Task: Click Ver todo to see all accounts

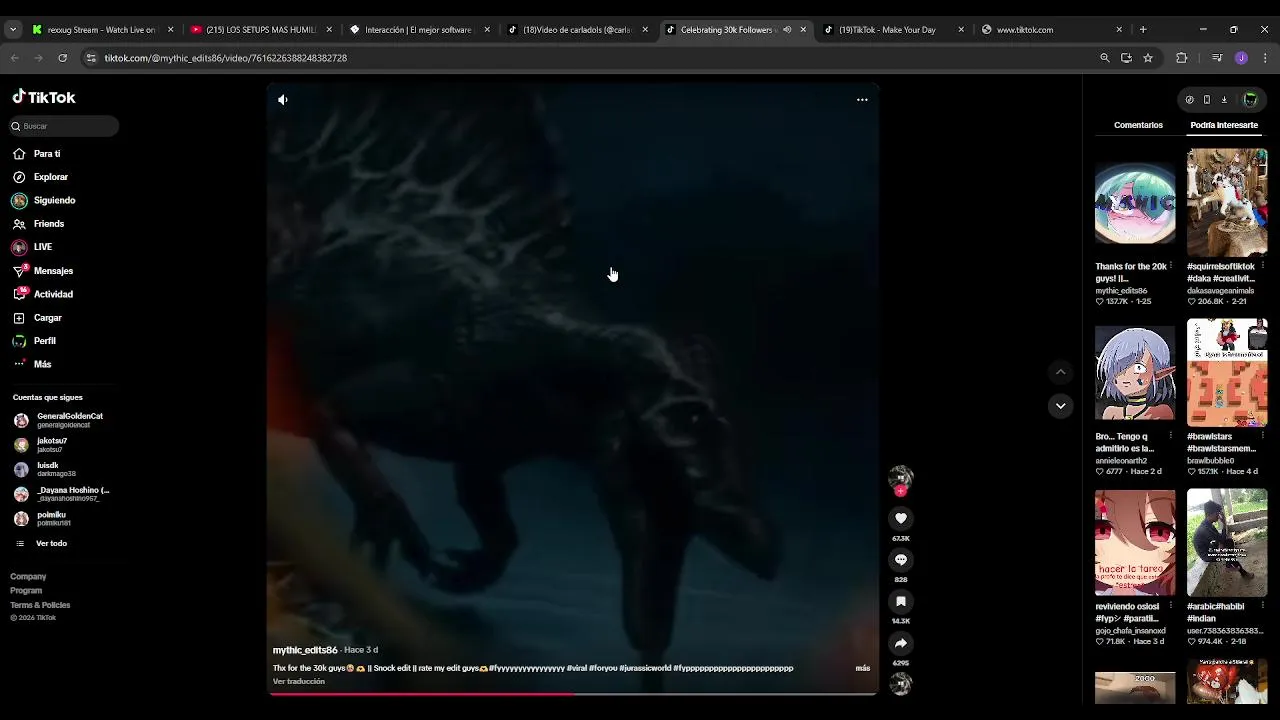Action: (x=51, y=543)
